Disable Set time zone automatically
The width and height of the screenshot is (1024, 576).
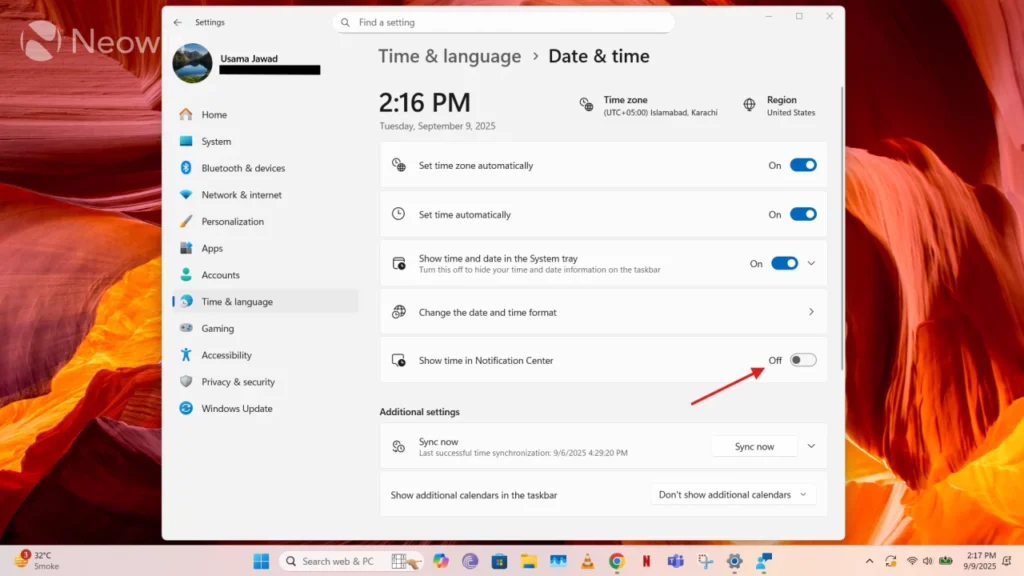803,165
